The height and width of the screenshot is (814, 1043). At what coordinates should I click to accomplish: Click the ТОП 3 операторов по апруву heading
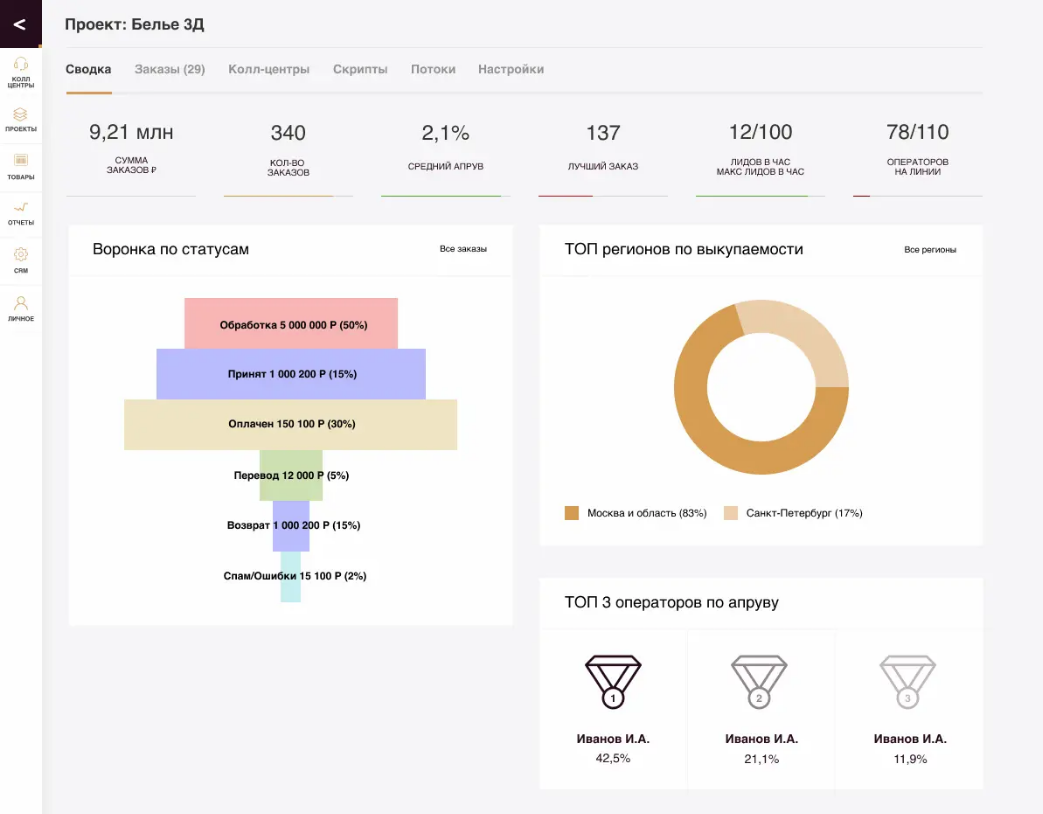tap(672, 603)
